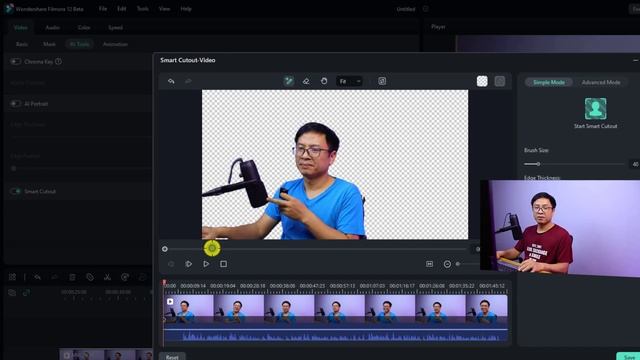
Task: Open the Animation sub-tab
Action: tap(116, 44)
